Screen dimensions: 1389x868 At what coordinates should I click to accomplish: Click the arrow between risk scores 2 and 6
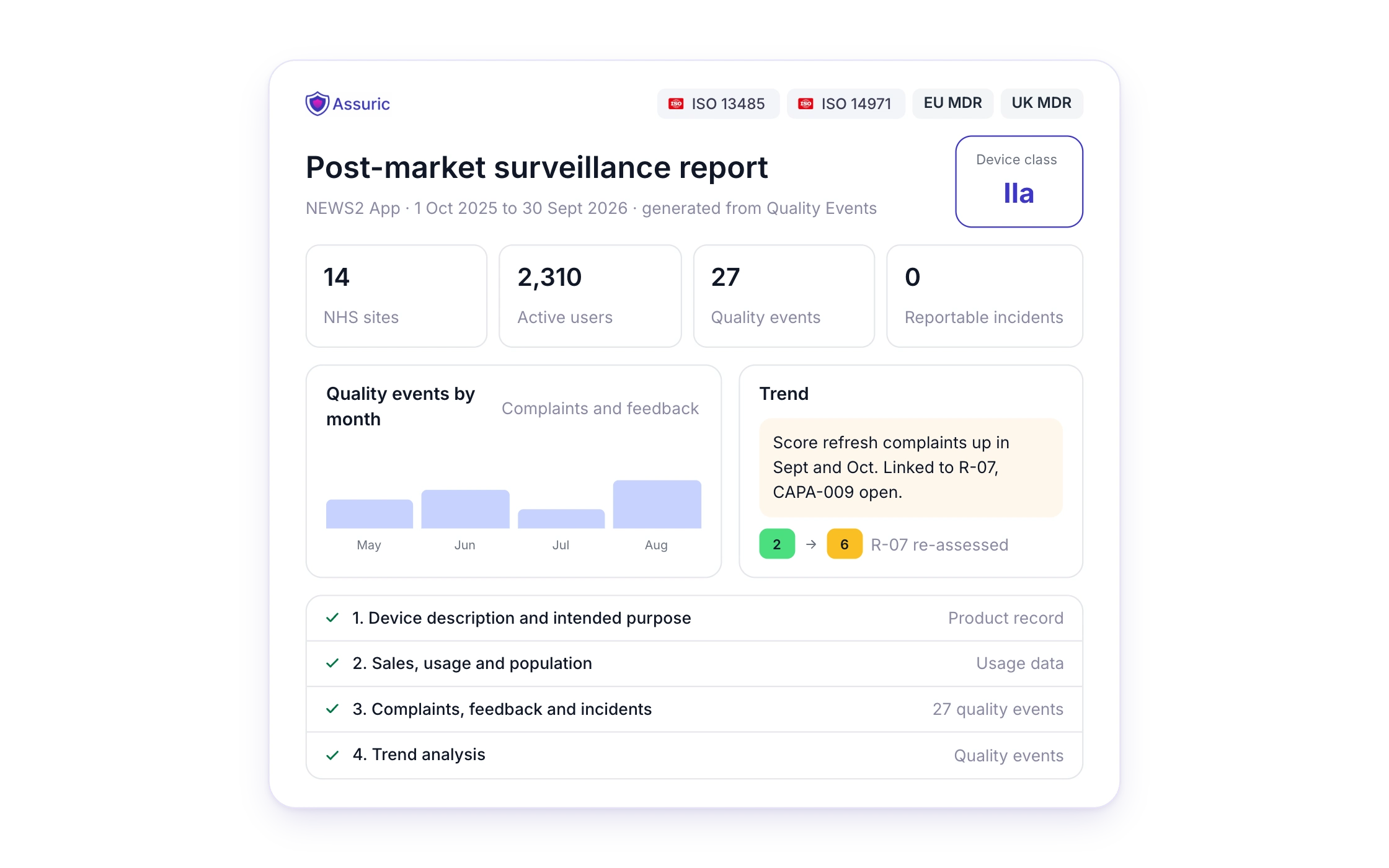pyautogui.click(x=811, y=544)
